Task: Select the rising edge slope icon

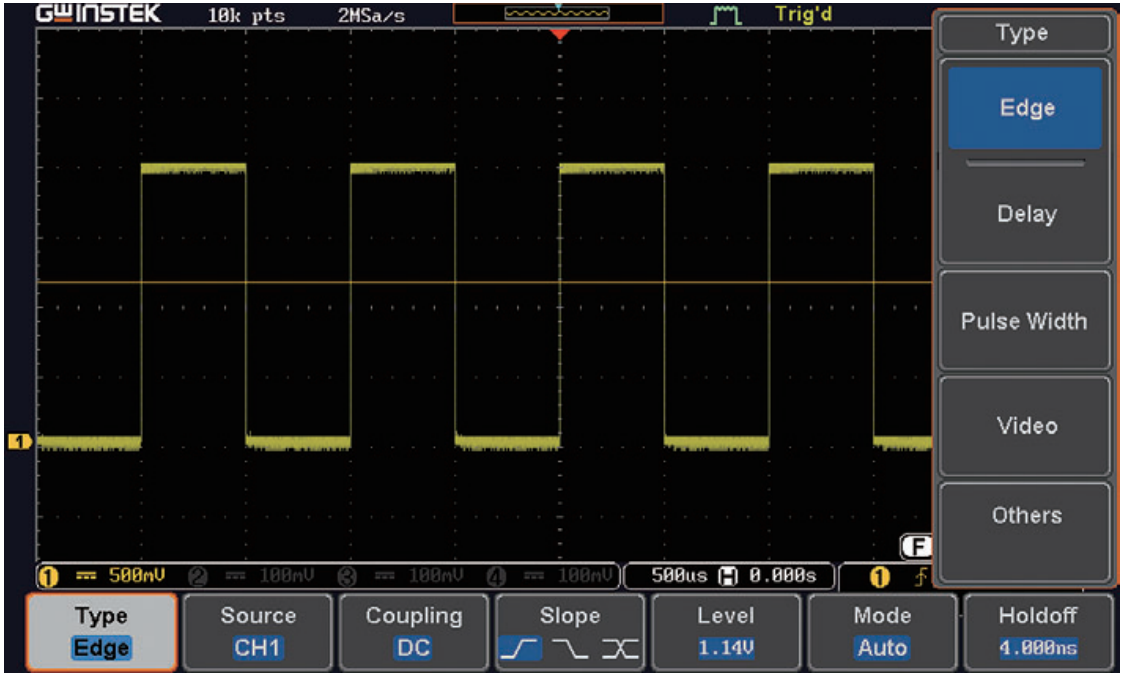Action: pos(520,648)
